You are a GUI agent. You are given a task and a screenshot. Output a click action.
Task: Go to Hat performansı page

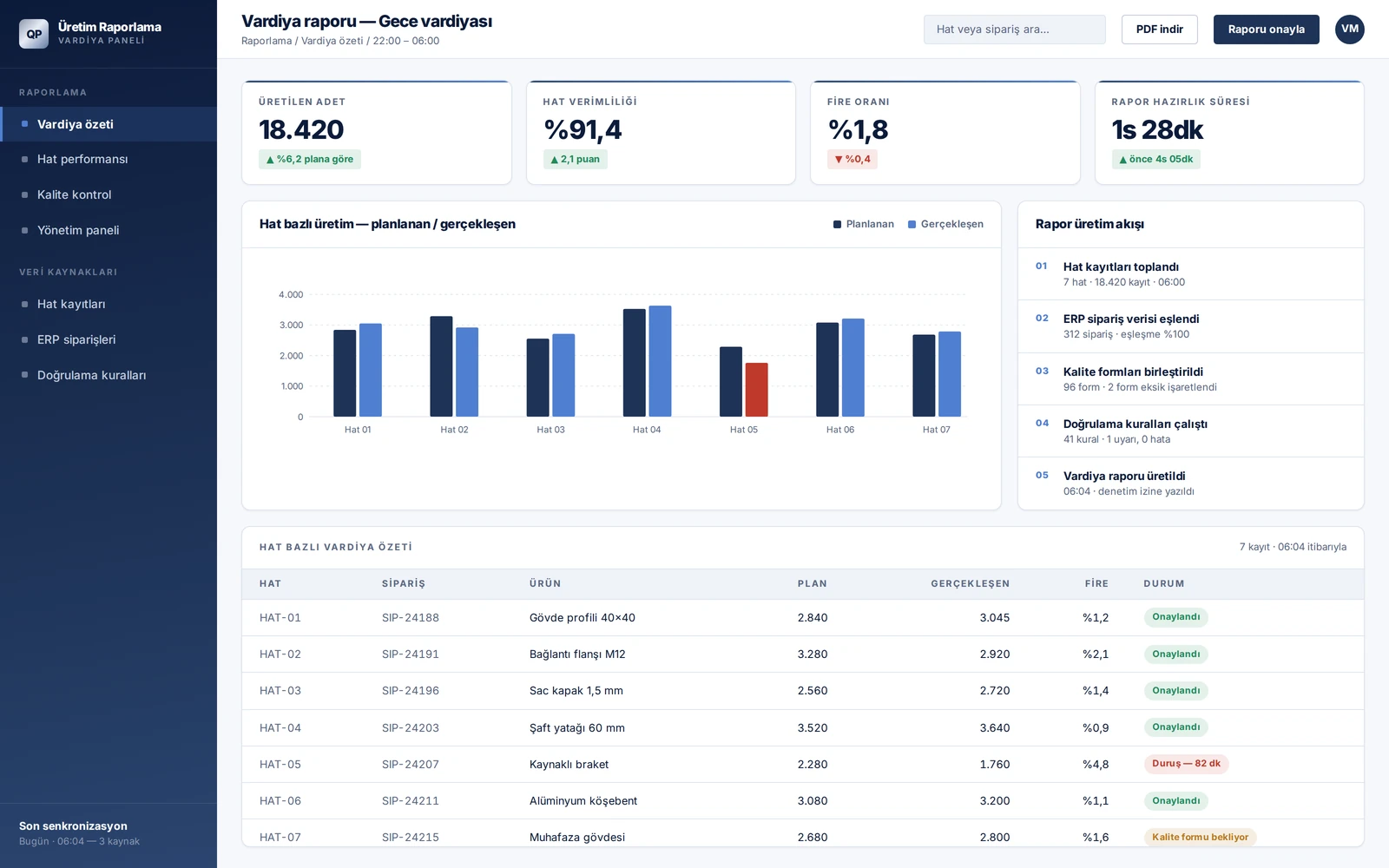click(x=109, y=159)
